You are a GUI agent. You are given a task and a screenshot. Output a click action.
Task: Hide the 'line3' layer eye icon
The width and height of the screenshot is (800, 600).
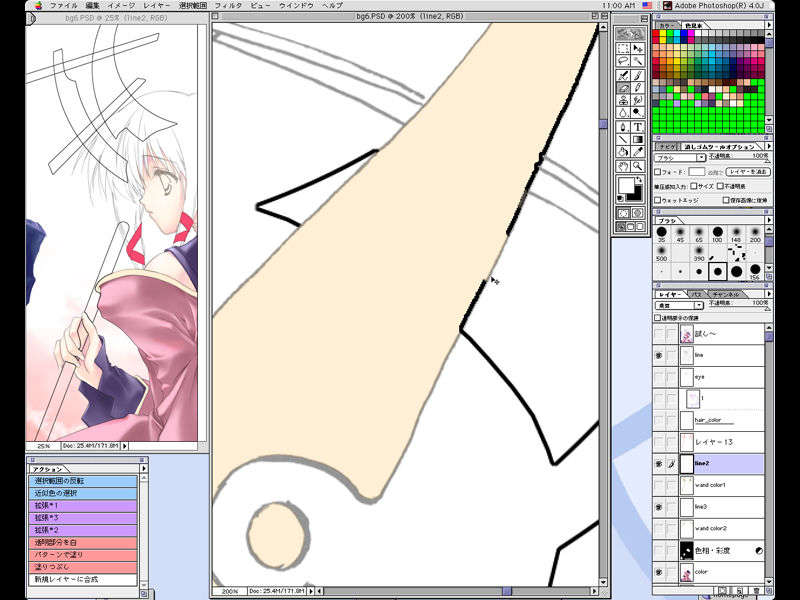659,507
